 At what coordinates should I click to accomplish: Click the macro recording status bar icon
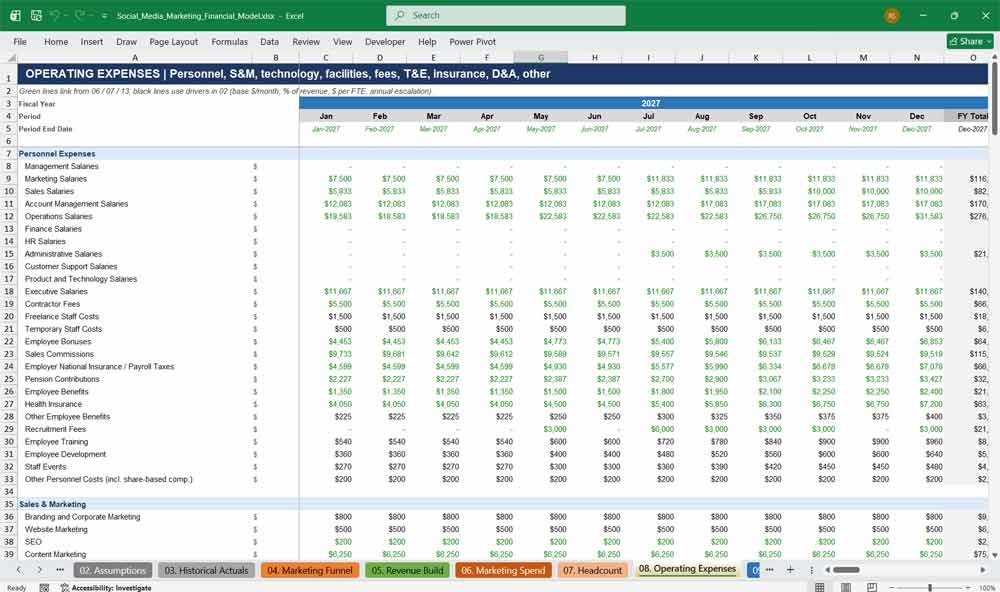point(44,588)
